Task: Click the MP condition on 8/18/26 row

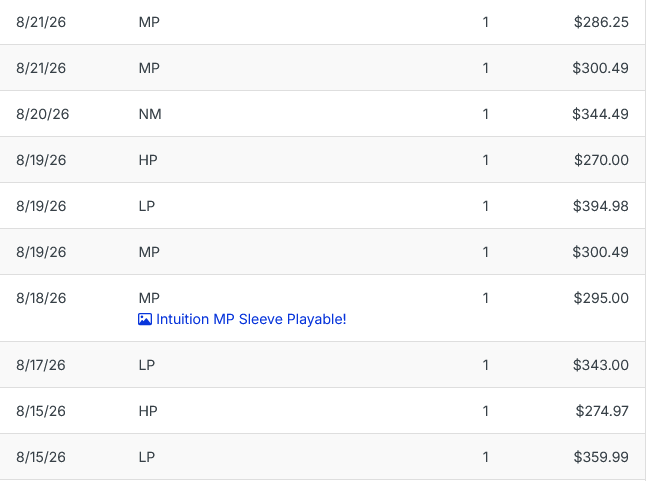Action: pos(149,298)
